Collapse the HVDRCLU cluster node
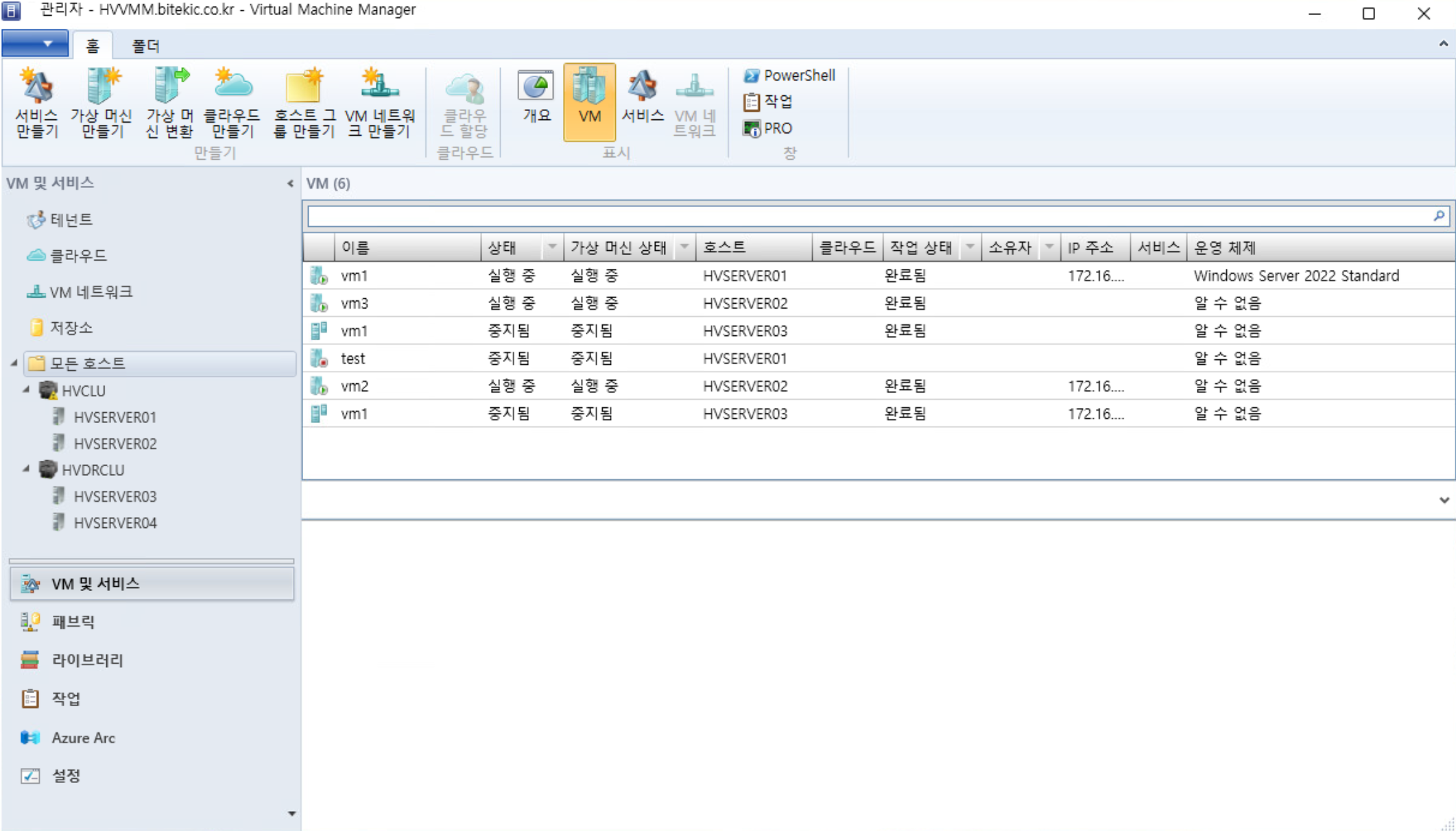Image resolution: width=1456 pixels, height=831 pixels. pos(26,469)
